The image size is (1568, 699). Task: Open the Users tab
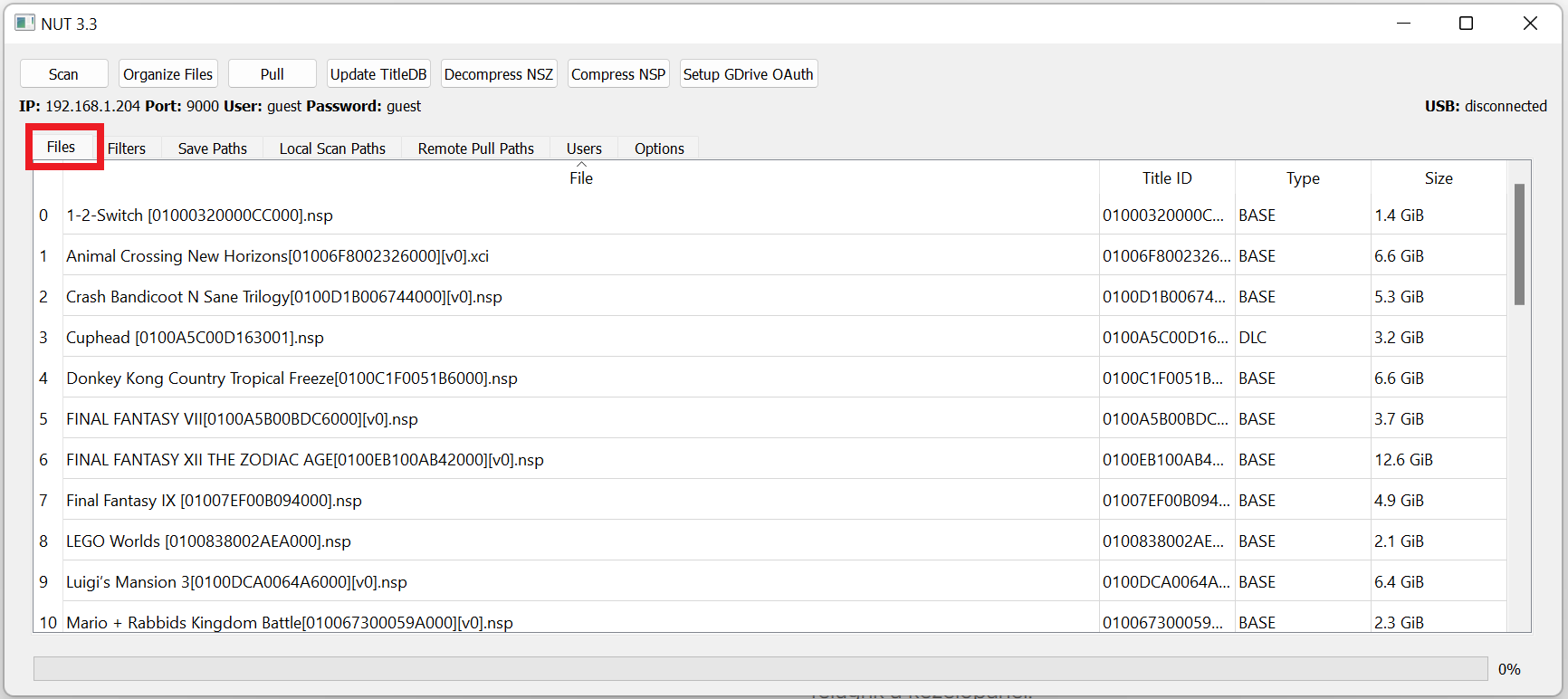pyautogui.click(x=584, y=148)
